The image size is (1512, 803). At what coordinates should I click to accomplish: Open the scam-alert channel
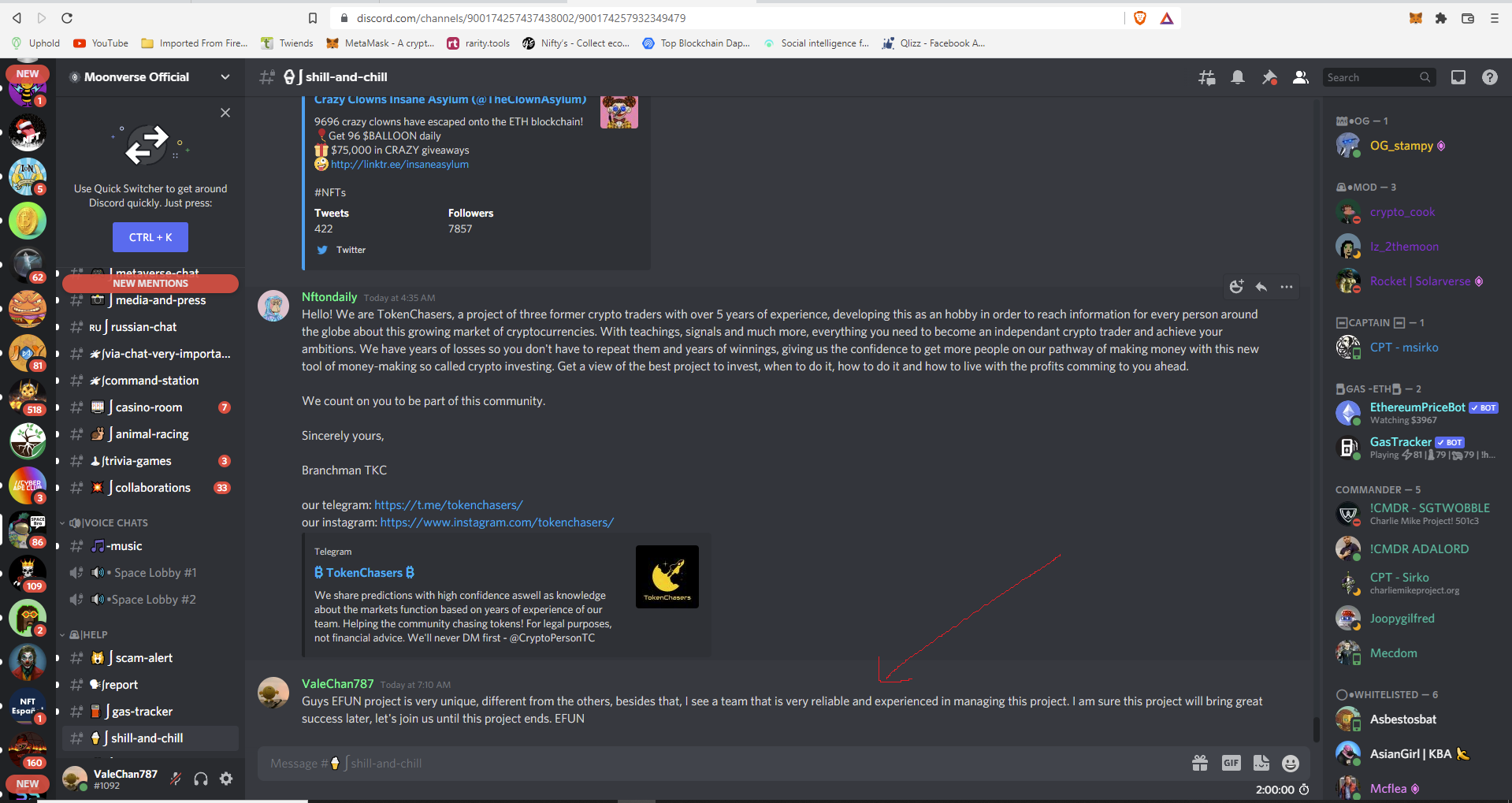point(150,658)
